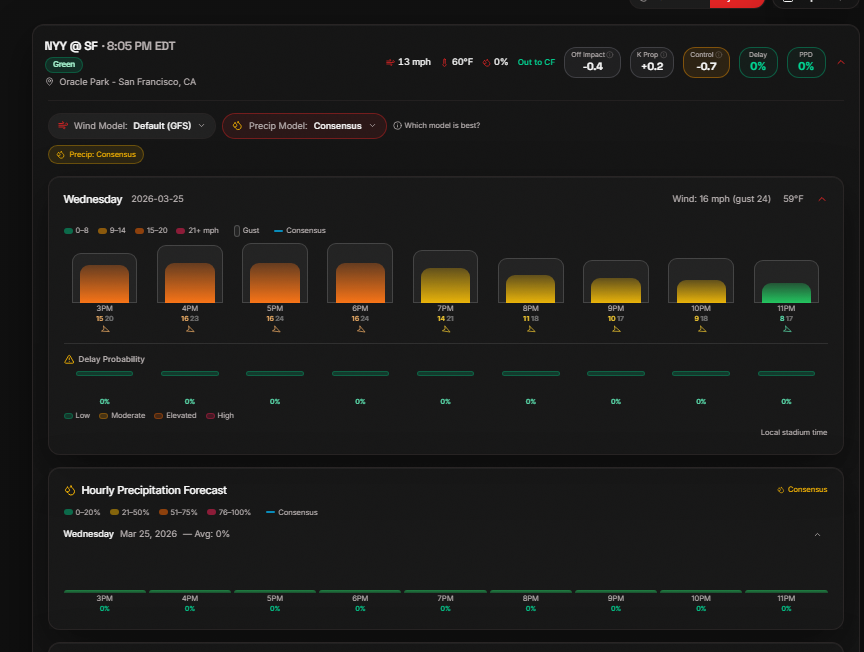Image resolution: width=864 pixels, height=652 pixels.
Task: Click the 21+ mph red legend swatch
Action: click(180, 231)
